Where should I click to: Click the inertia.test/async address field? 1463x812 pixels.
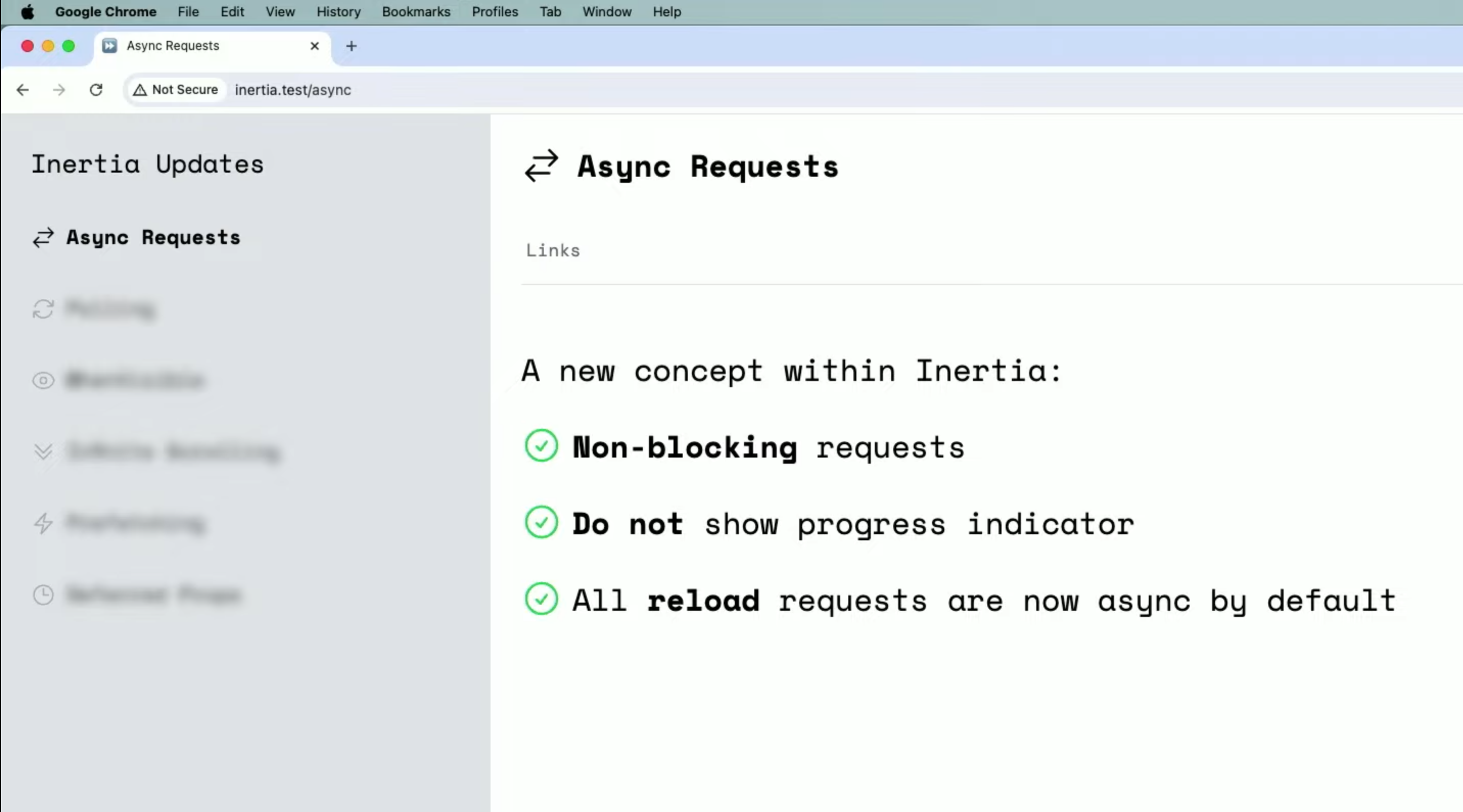point(293,90)
